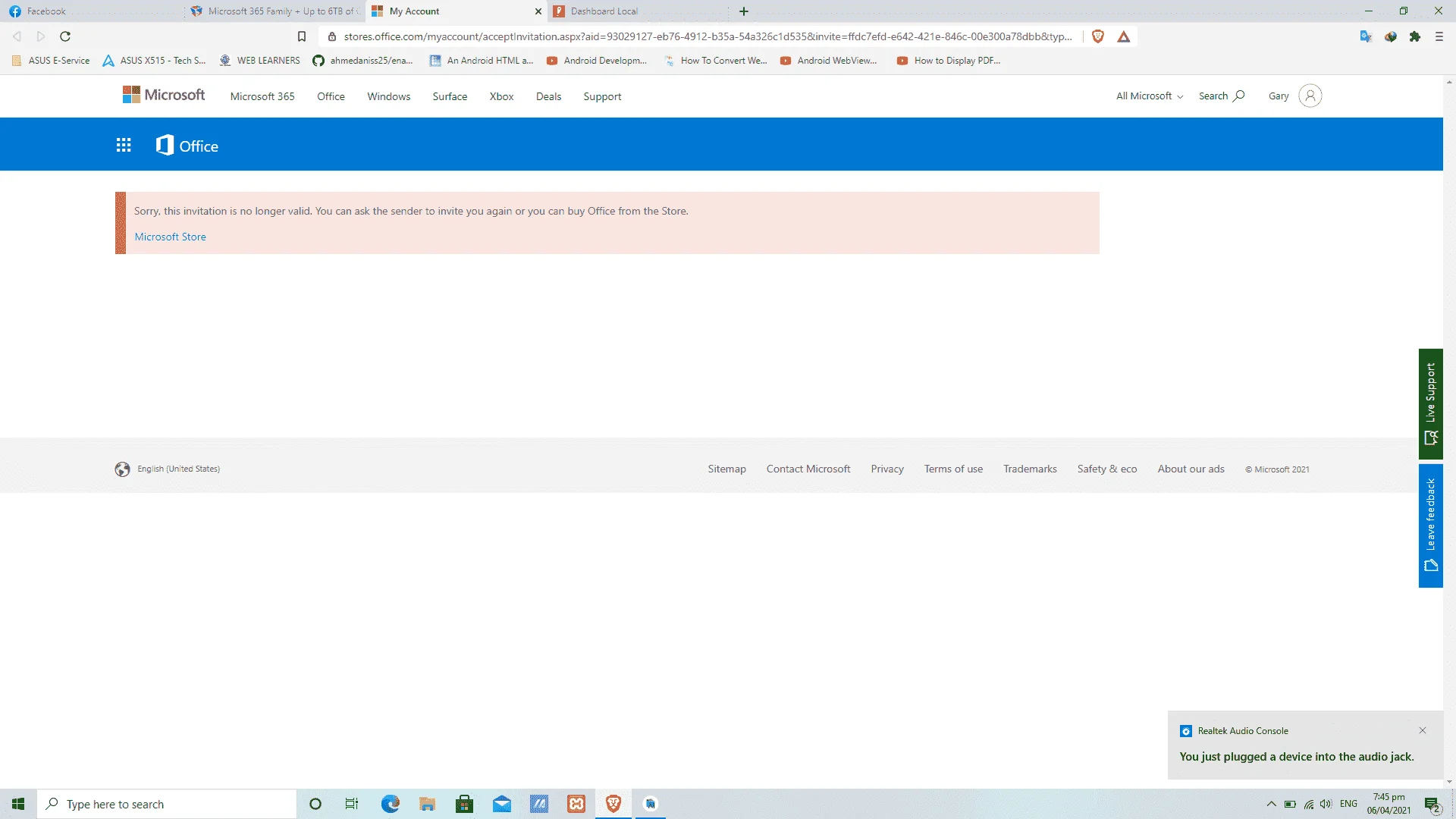Dismiss the Realtek Audio Console notification
Viewport: 1456px width, 819px height.
click(1423, 730)
